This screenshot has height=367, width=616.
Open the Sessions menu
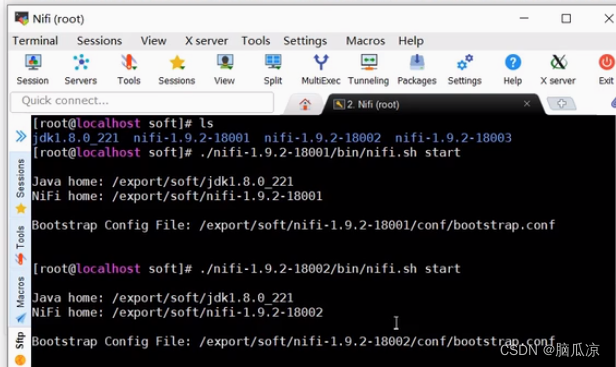99,41
